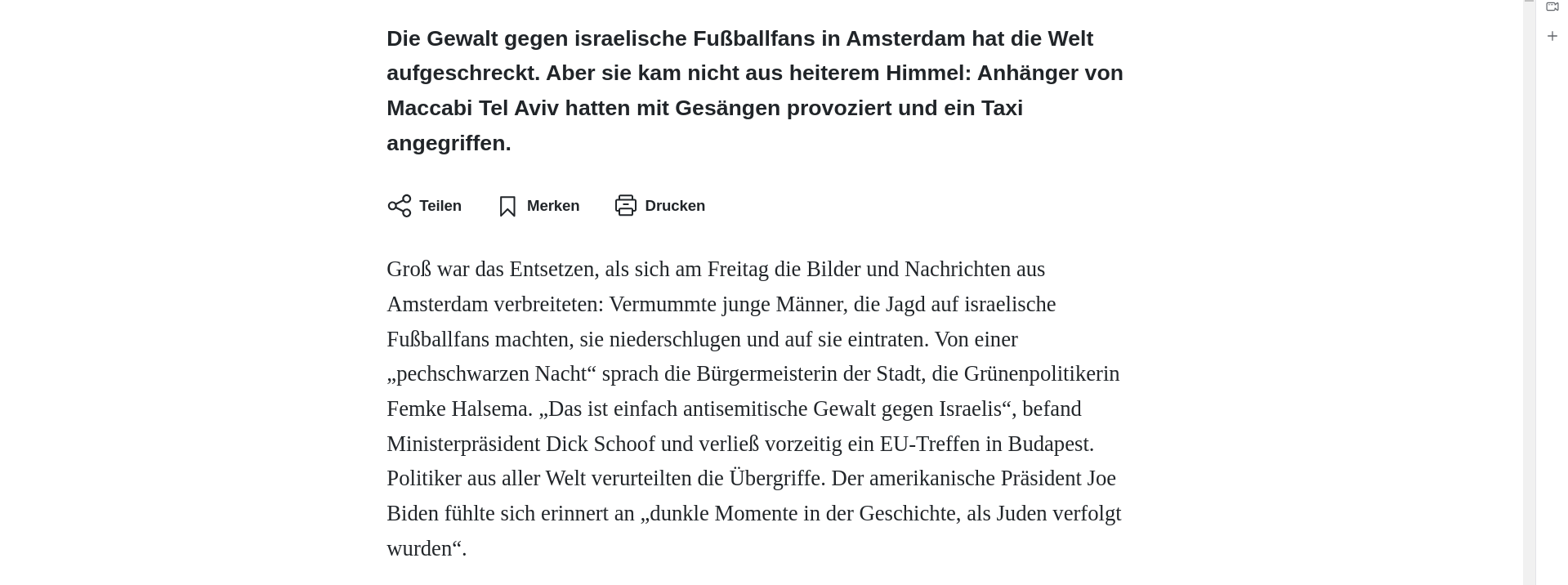Click the name 'Dick Schoof' in the text
The height and width of the screenshot is (585, 1568).
click(x=601, y=444)
